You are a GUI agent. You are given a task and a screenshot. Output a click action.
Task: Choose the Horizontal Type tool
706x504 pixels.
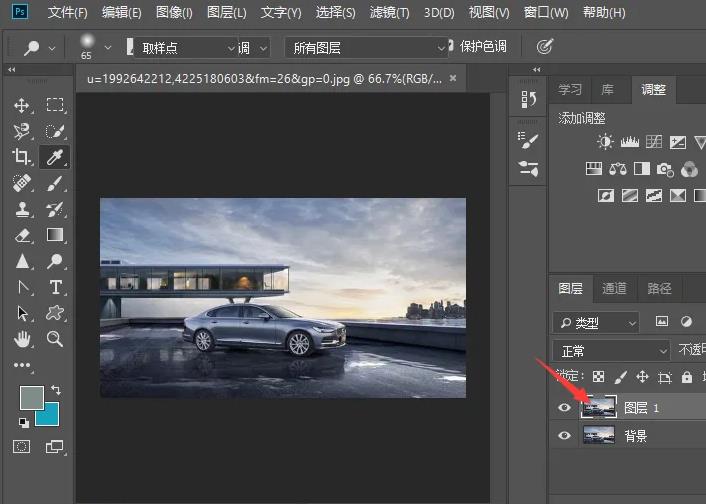pyautogui.click(x=56, y=287)
